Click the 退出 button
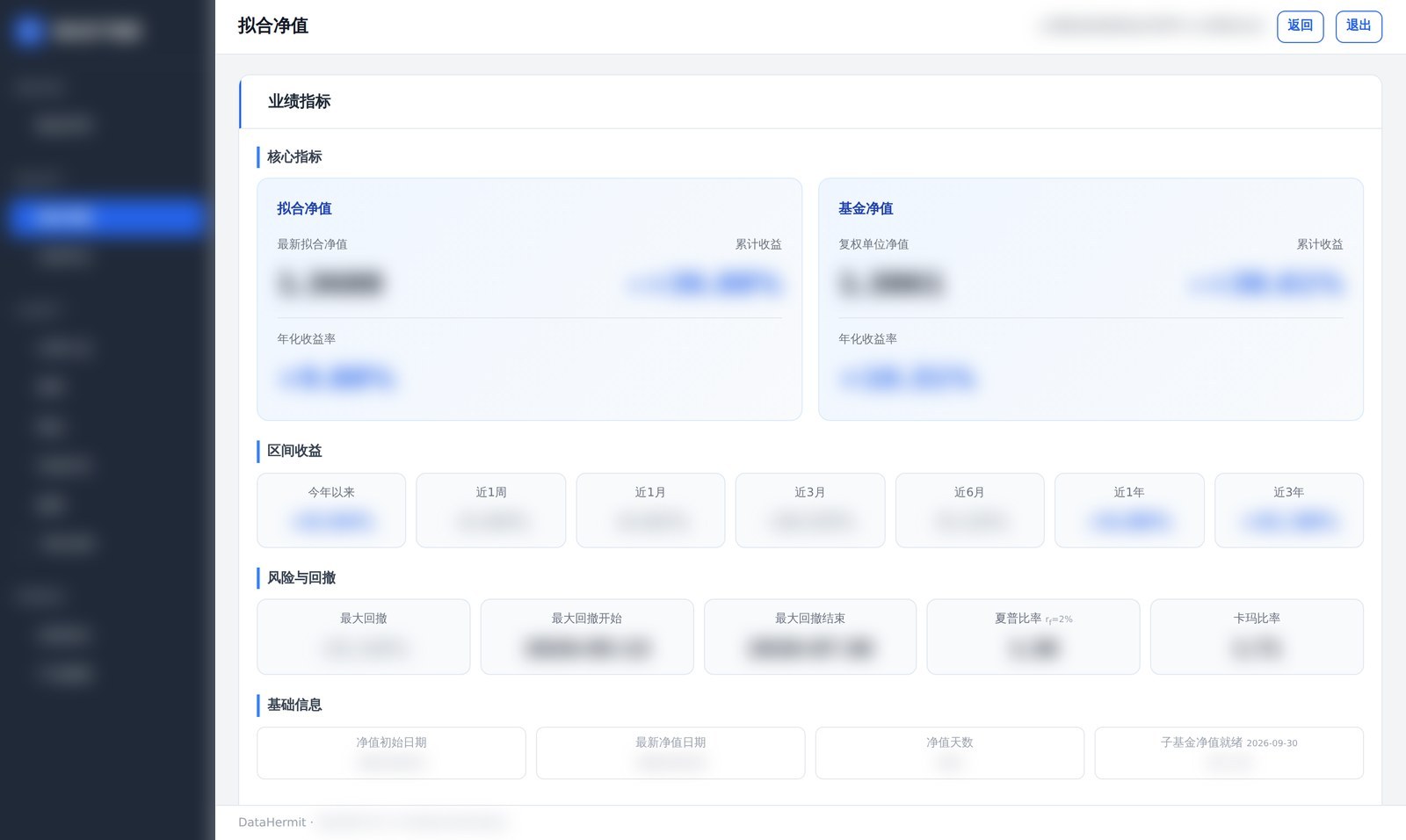Screen dimensions: 1406x840 [1359, 26]
